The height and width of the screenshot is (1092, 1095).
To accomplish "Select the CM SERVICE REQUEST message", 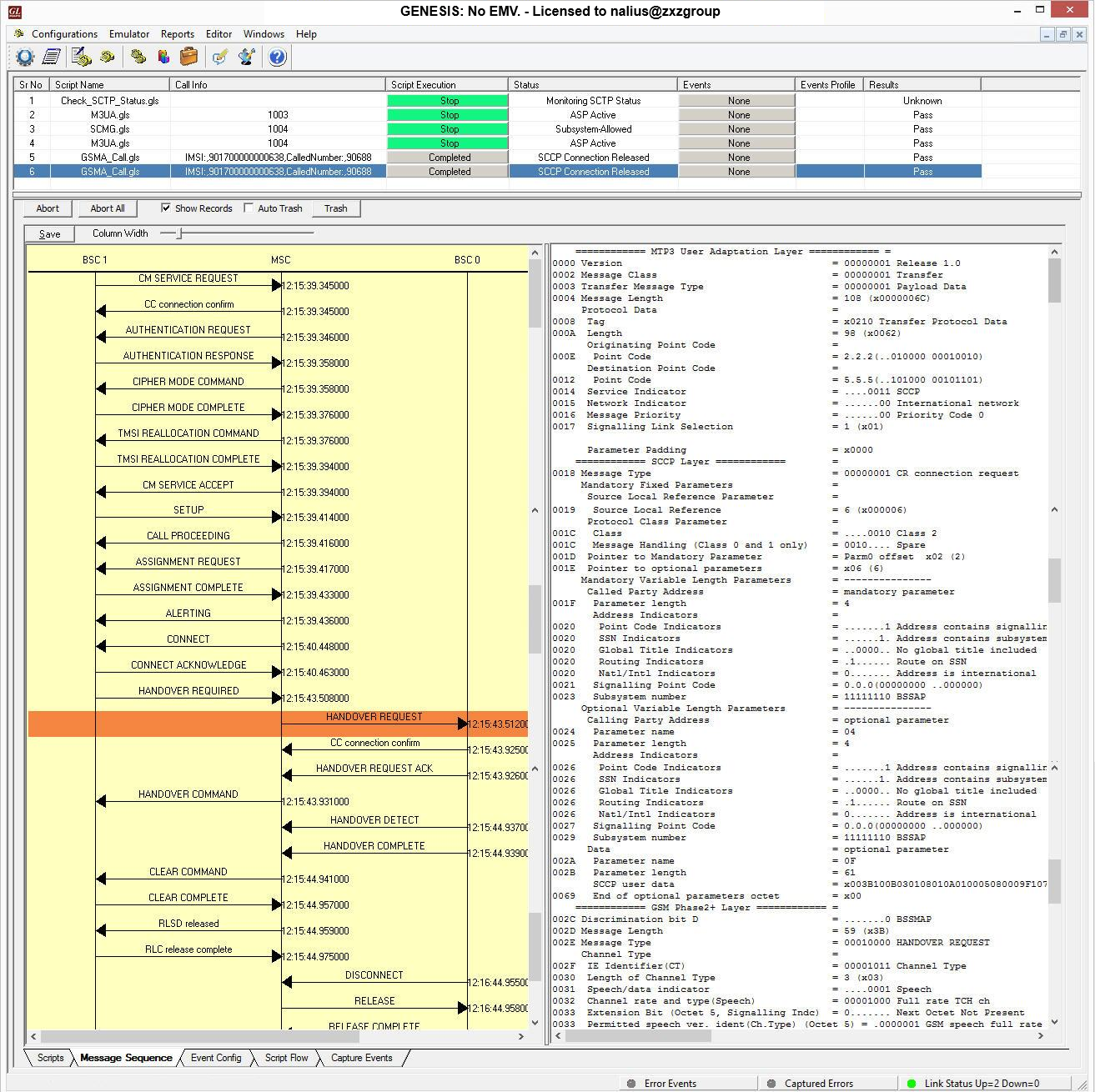I will coord(188,278).
